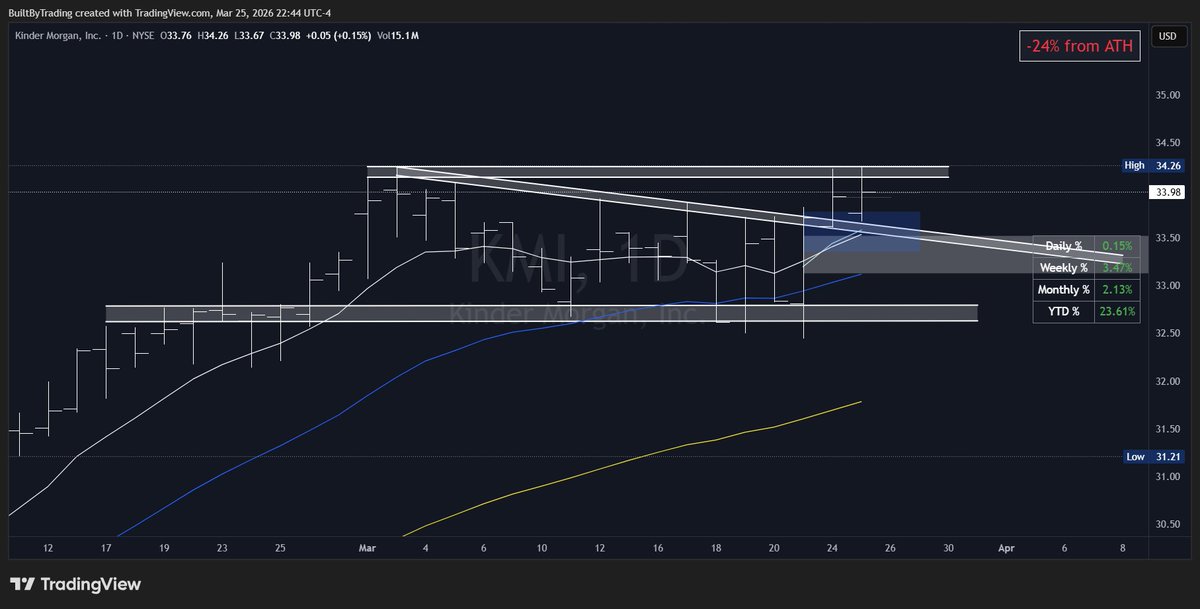This screenshot has height=609, width=1200.
Task: Click date 10 on the time axis
Action: pos(542,548)
